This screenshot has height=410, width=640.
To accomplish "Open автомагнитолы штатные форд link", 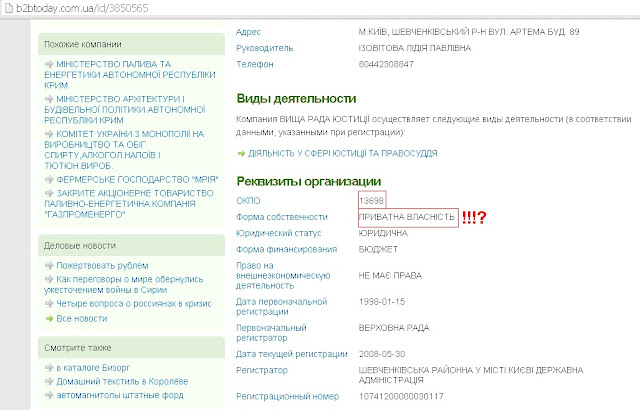I will click(x=120, y=395).
